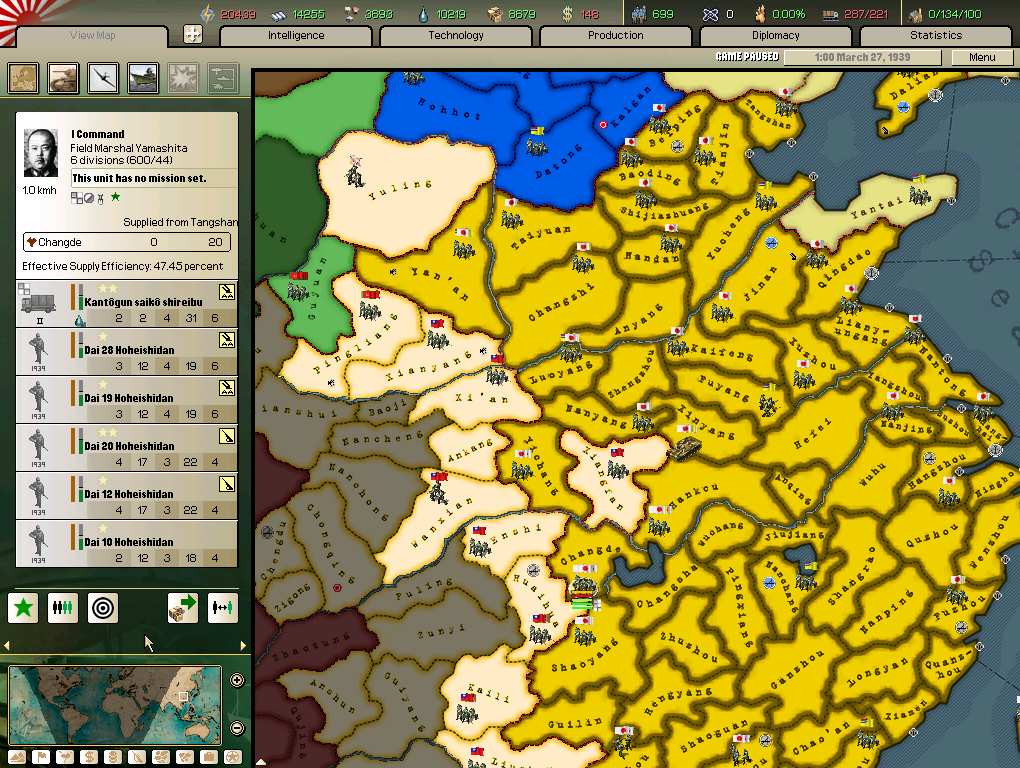
Task: Click the brigade icon on Dai 28 Hoheishidan row
Action: pos(227,340)
